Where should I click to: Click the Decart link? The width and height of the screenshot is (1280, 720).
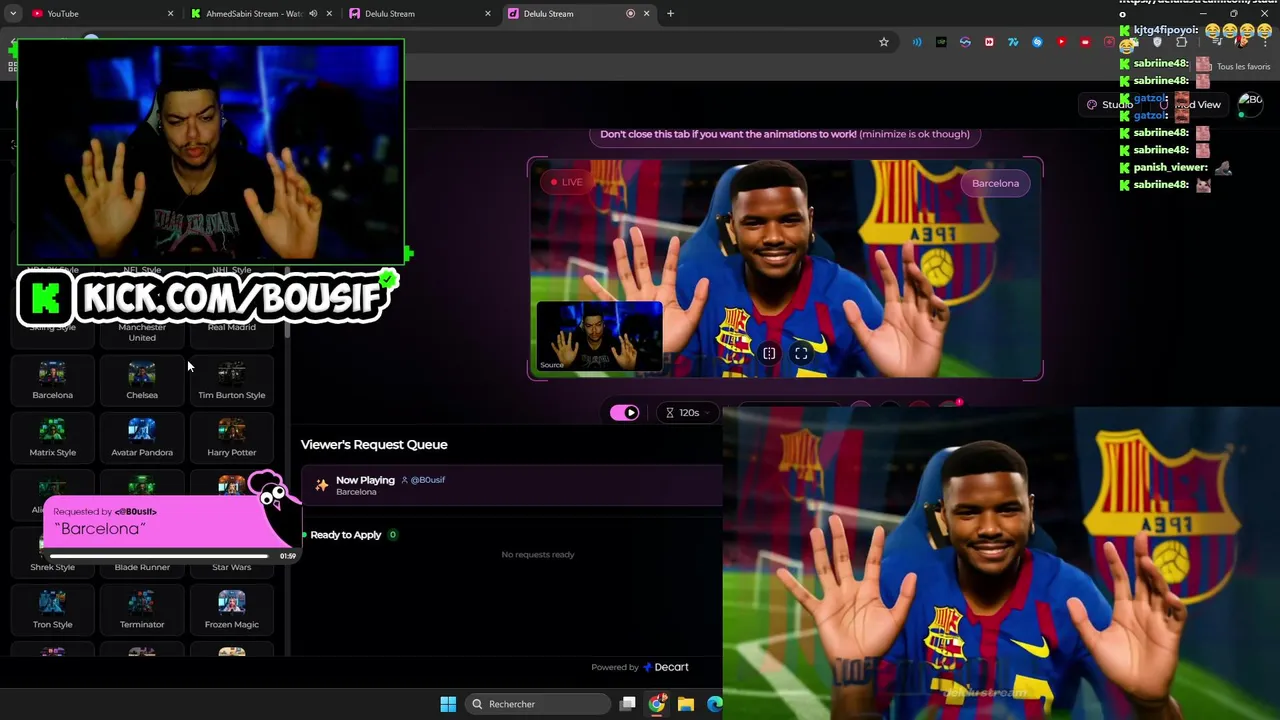pyautogui.click(x=665, y=667)
